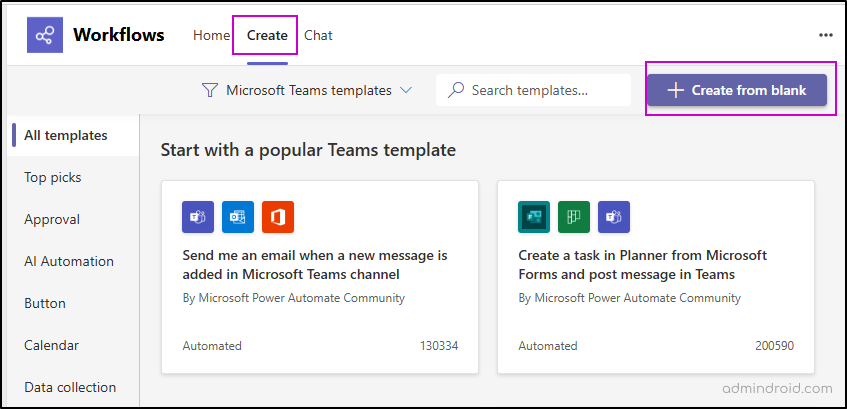Click the Start with a popular Teams template heading

pos(308,150)
